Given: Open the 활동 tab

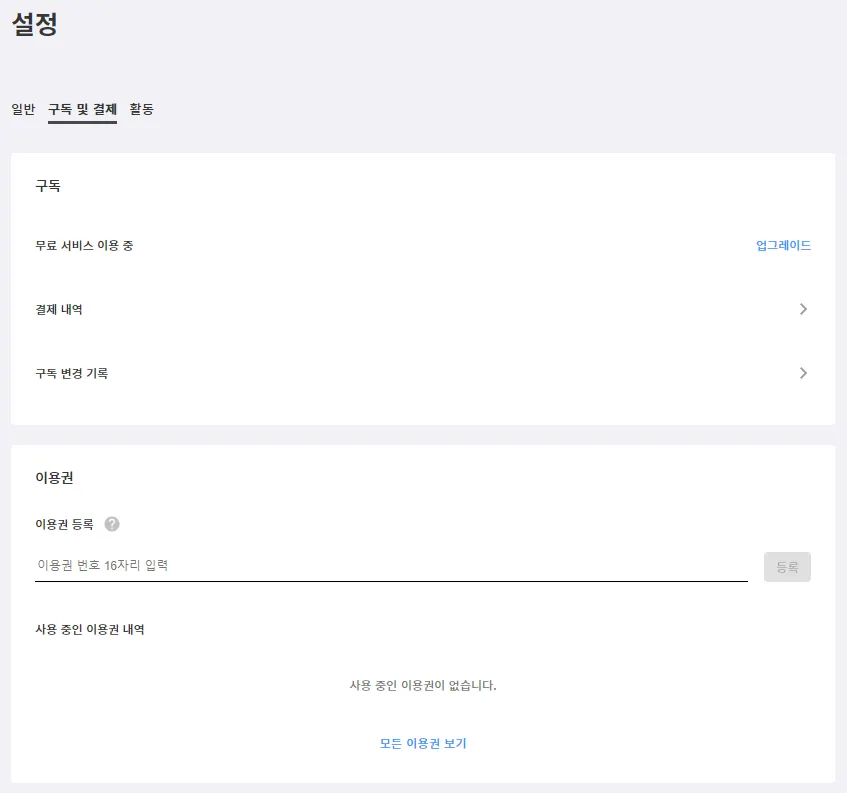Looking at the screenshot, I should (141, 109).
